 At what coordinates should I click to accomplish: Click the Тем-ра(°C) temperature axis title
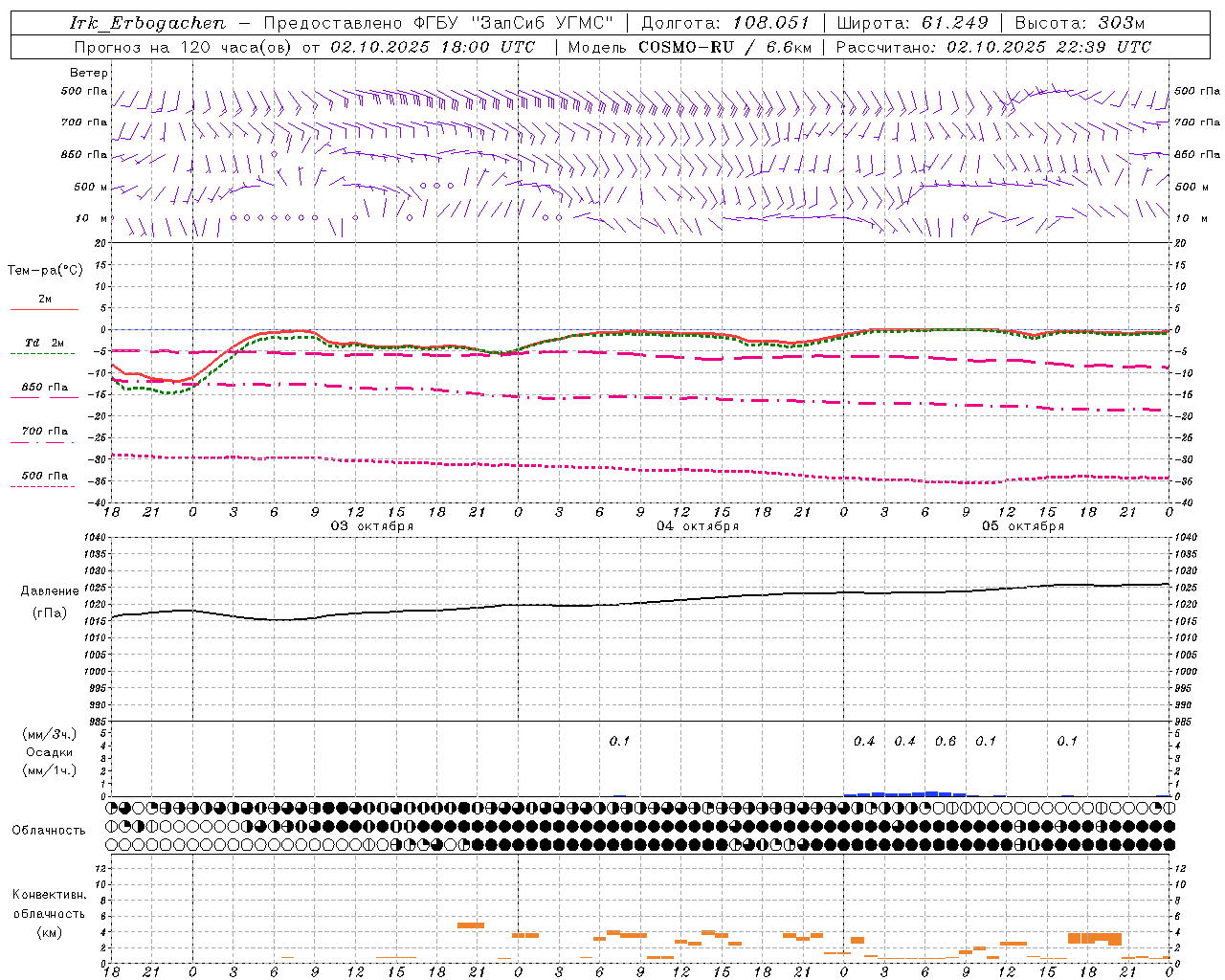coord(45,271)
